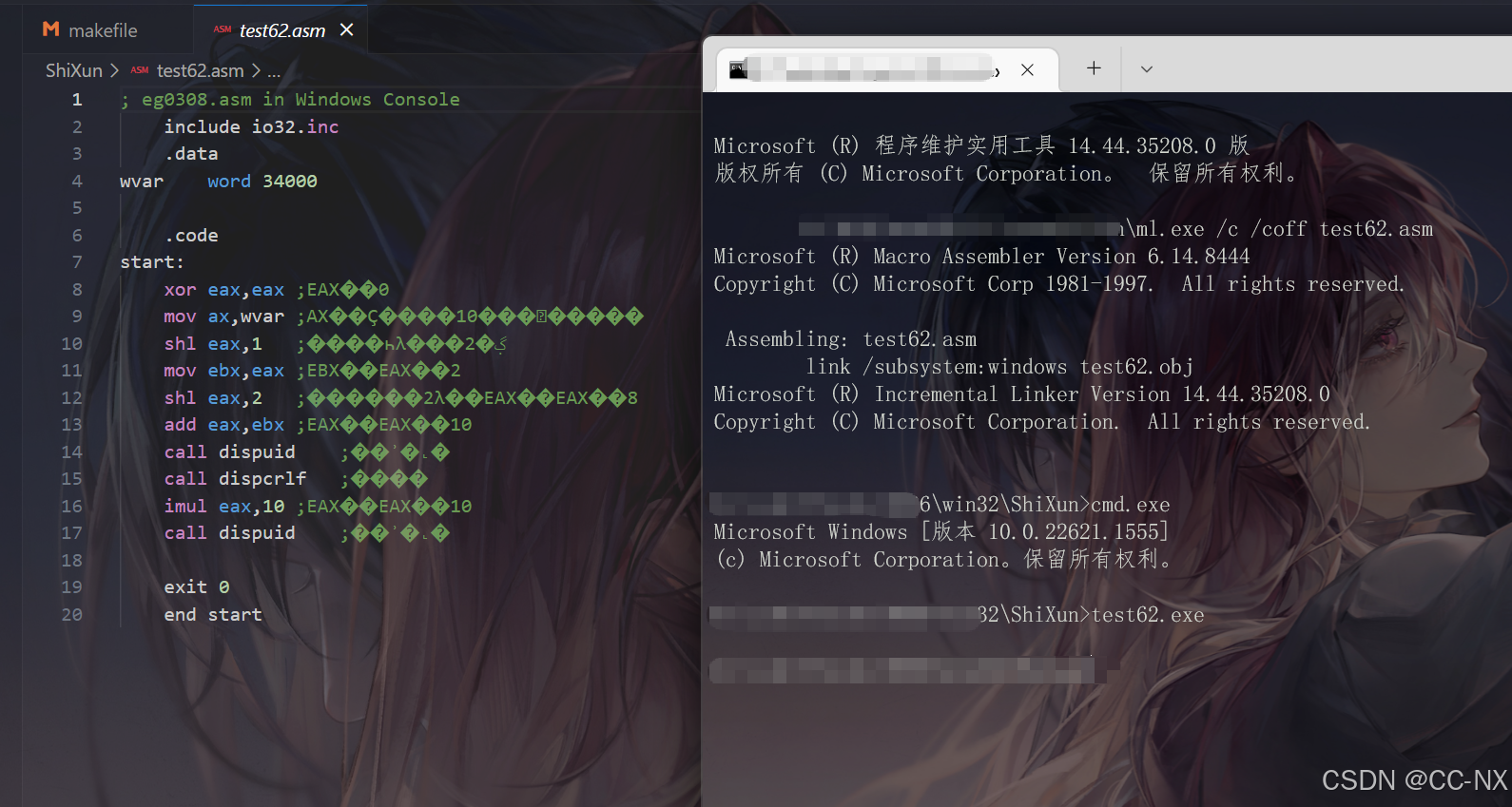The image size is (1512, 807).
Task: Click the ASM icon in the breadcrumb
Action: 140,70
